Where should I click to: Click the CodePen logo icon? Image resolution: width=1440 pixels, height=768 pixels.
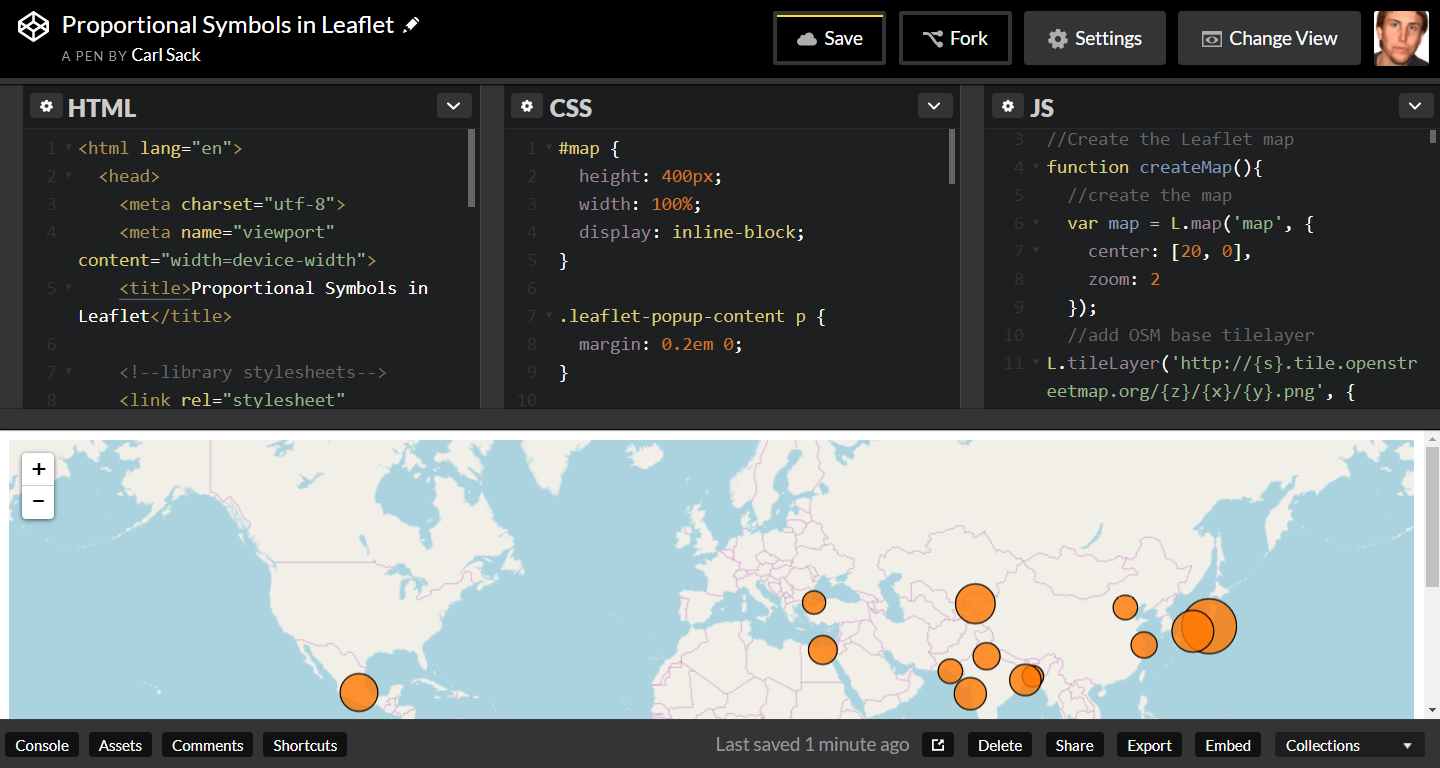pyautogui.click(x=33, y=28)
